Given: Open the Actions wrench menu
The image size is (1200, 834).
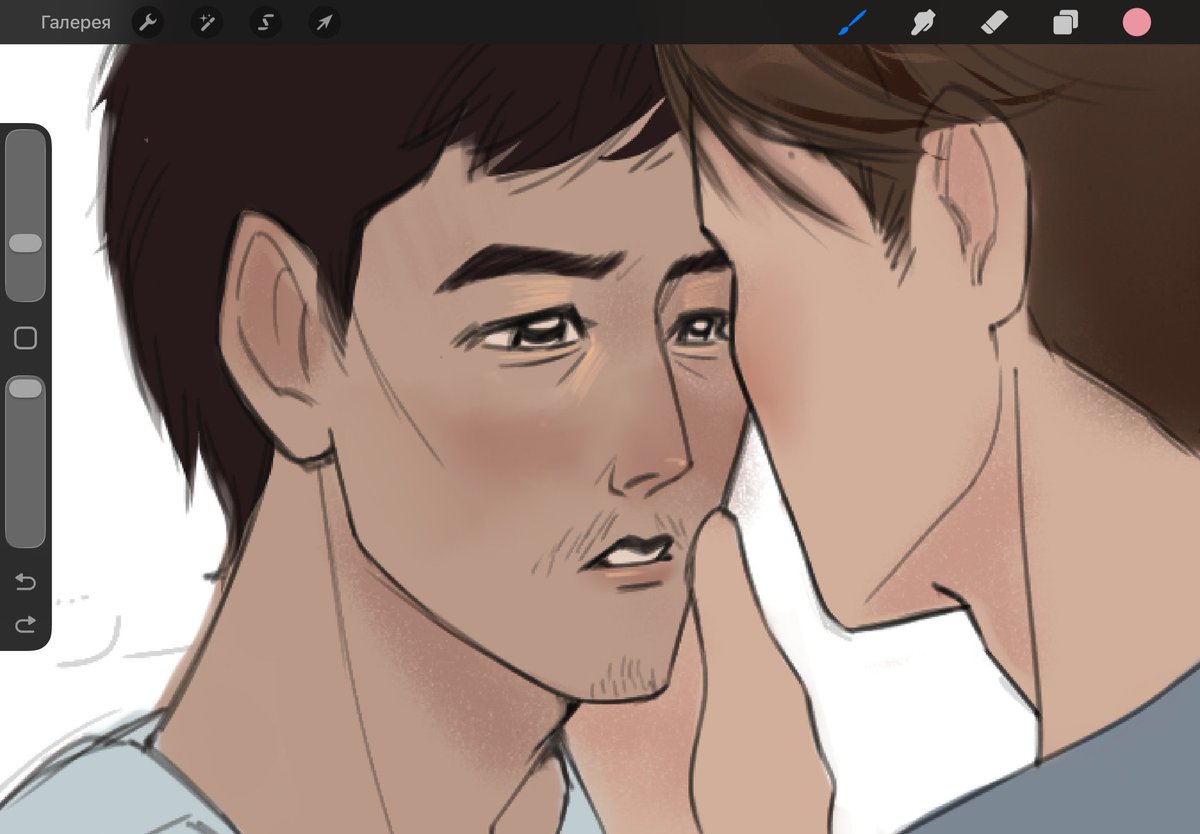Looking at the screenshot, I should [148, 22].
